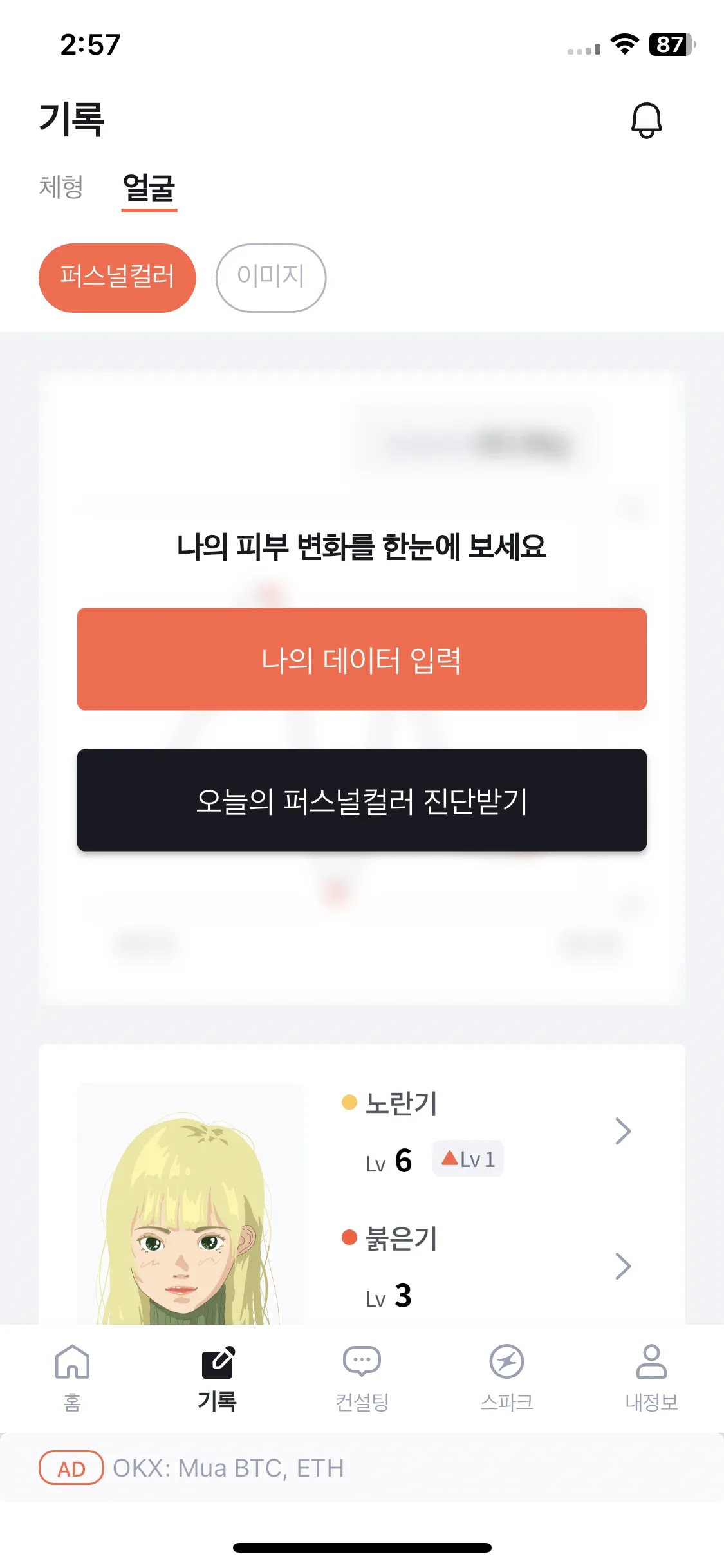
Task: Tap the blonde avatar face illustration
Action: point(190,1204)
